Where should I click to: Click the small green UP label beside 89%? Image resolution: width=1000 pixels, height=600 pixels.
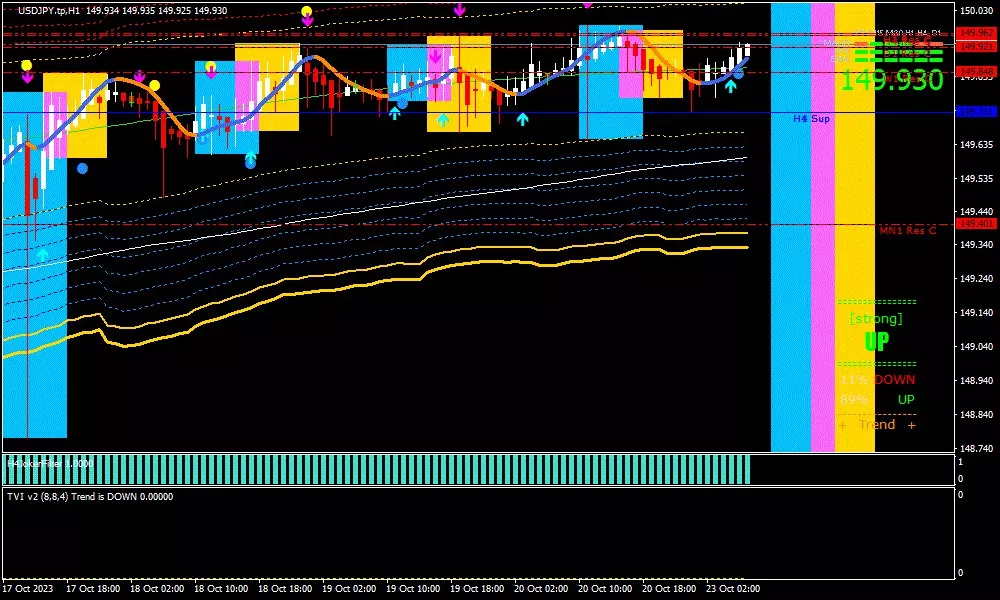[906, 400]
